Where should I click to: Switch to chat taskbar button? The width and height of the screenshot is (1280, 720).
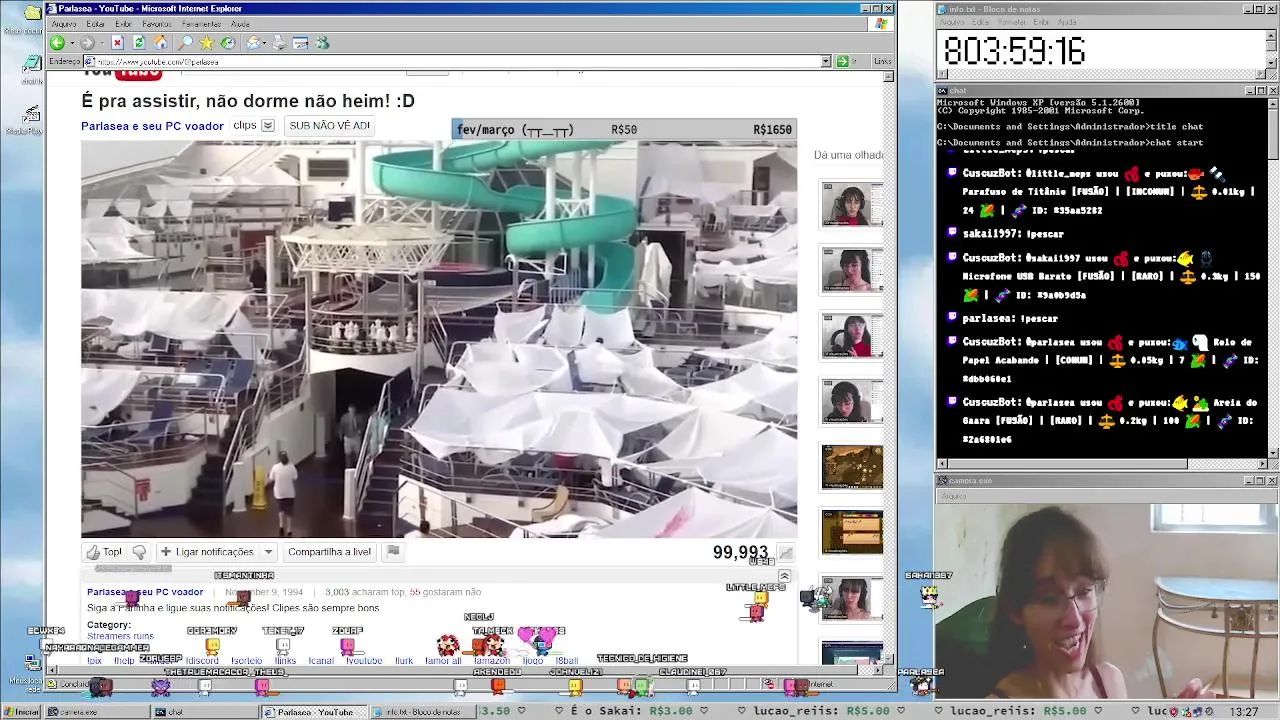(203, 712)
